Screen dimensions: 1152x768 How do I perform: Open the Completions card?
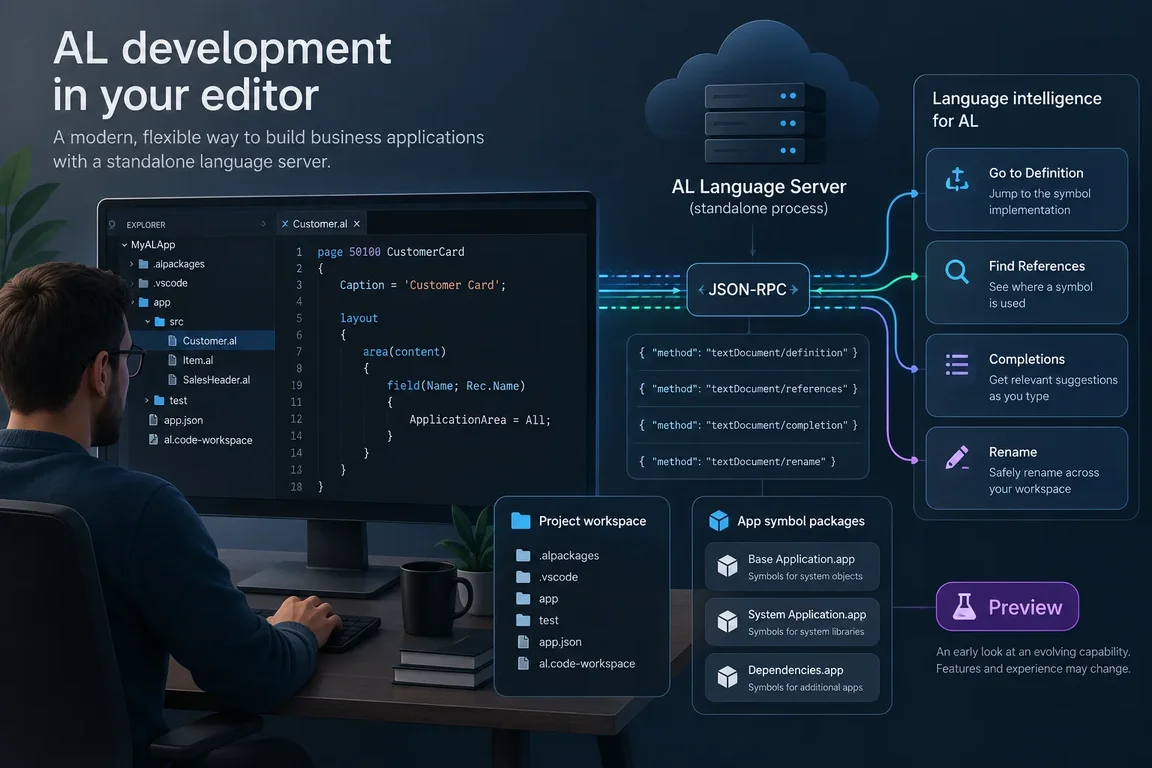[x=1026, y=376]
